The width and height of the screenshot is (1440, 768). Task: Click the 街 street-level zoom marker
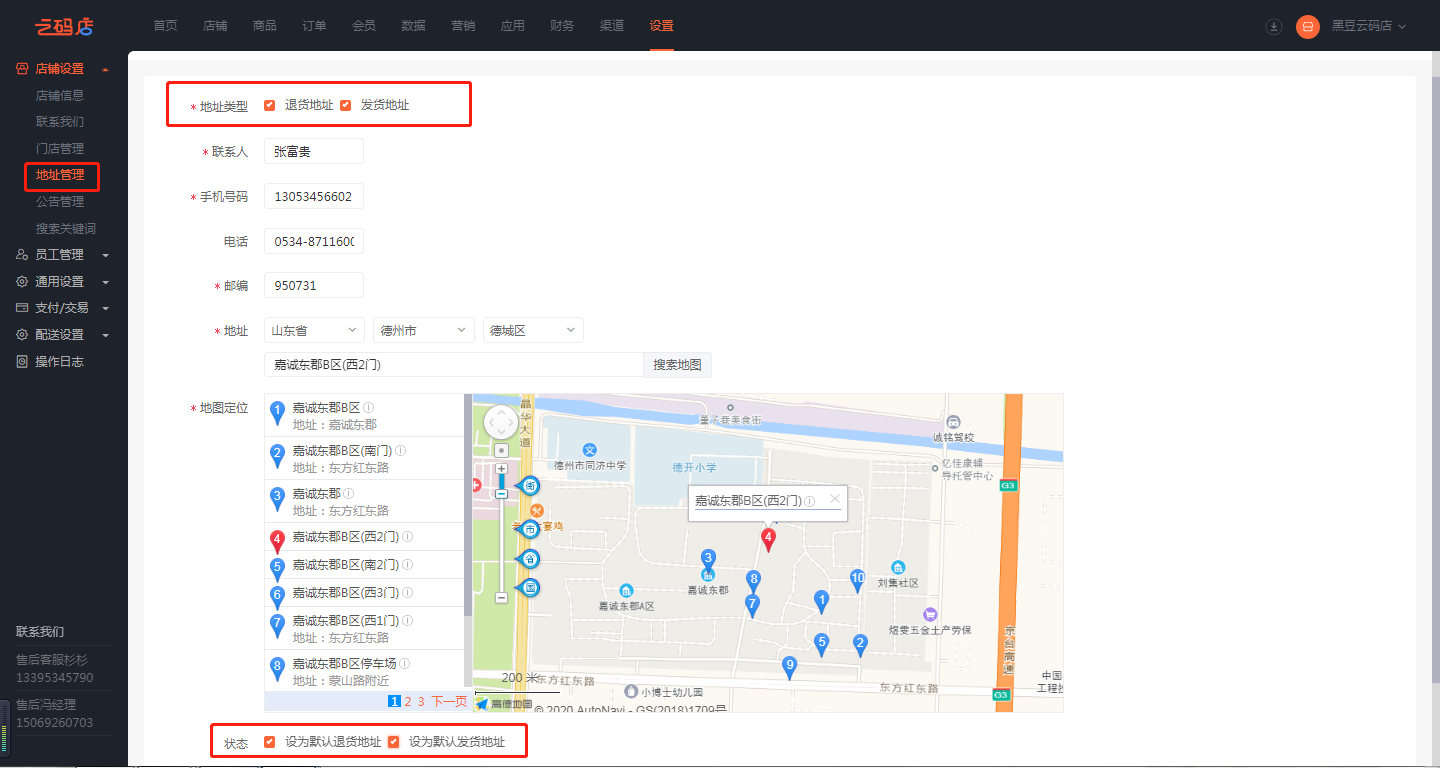[530, 486]
